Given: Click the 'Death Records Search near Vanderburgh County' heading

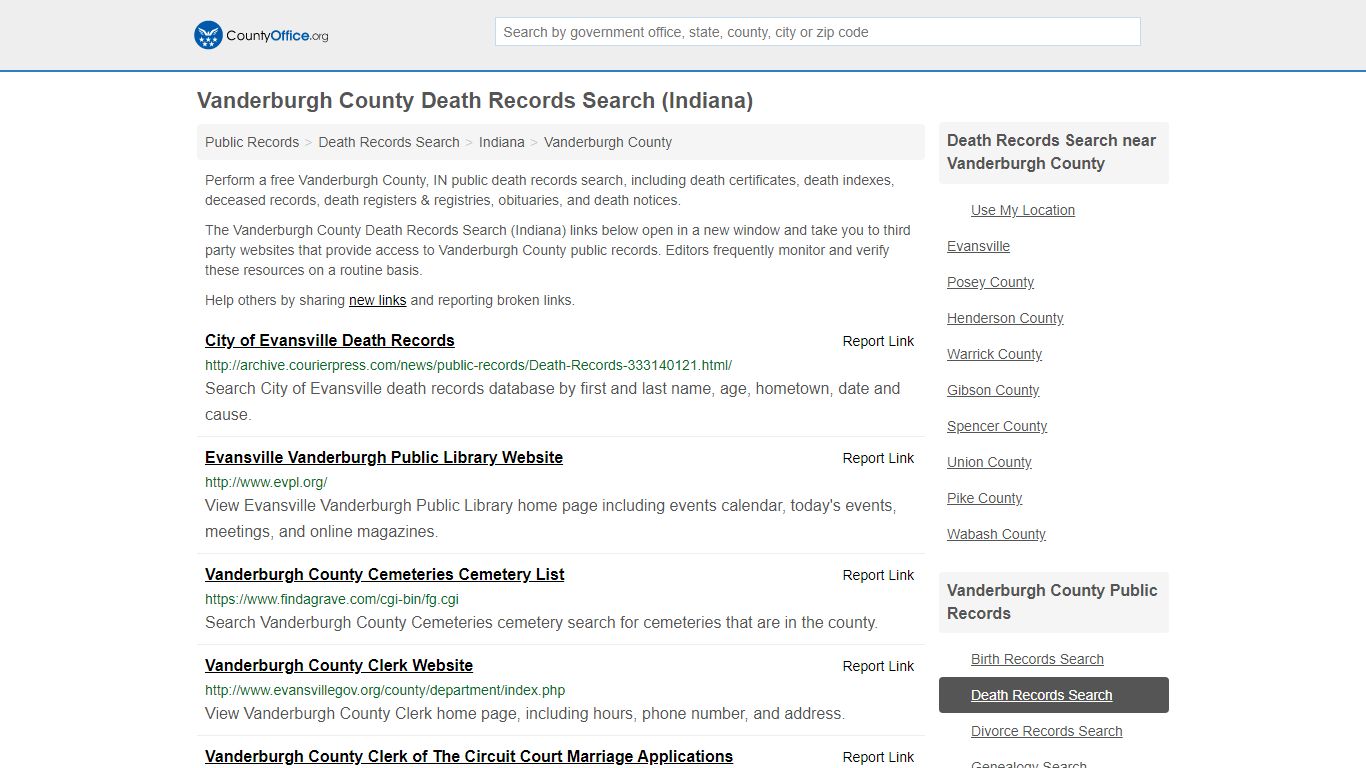Looking at the screenshot, I should [1051, 152].
